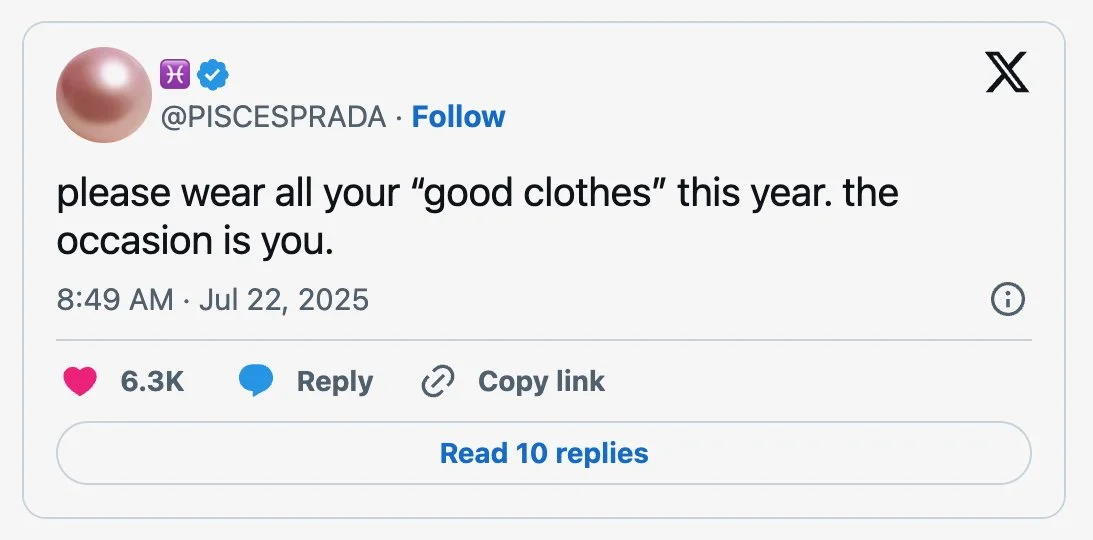Click the blue speech bubble reply icon
This screenshot has width=1093, height=540.
tap(256, 381)
